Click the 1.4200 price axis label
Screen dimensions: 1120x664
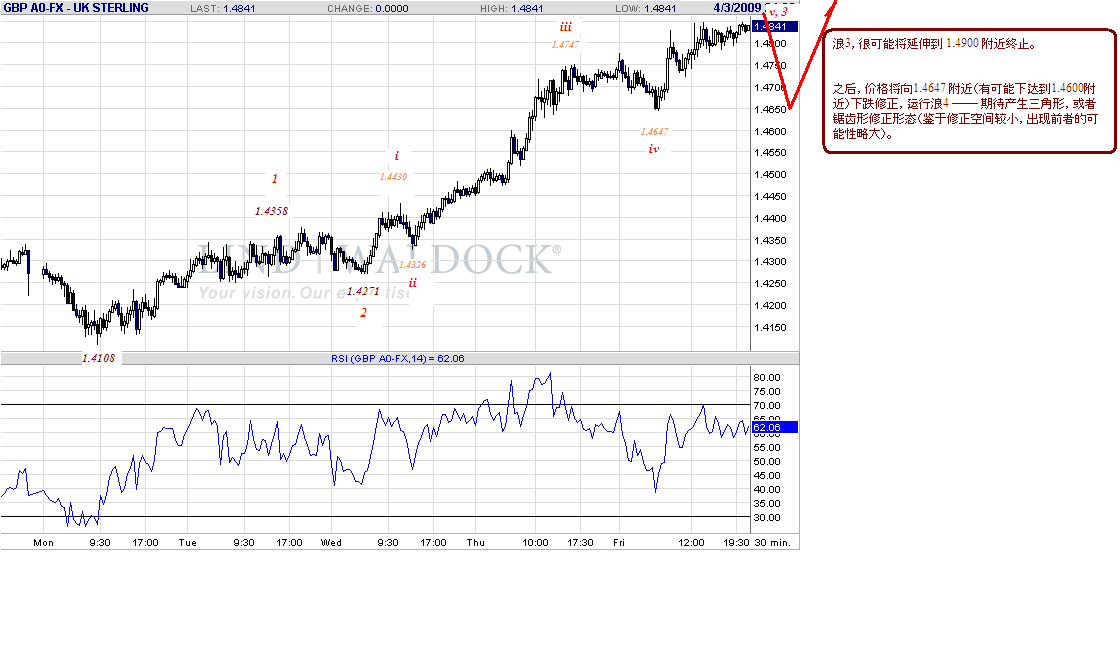pos(770,306)
